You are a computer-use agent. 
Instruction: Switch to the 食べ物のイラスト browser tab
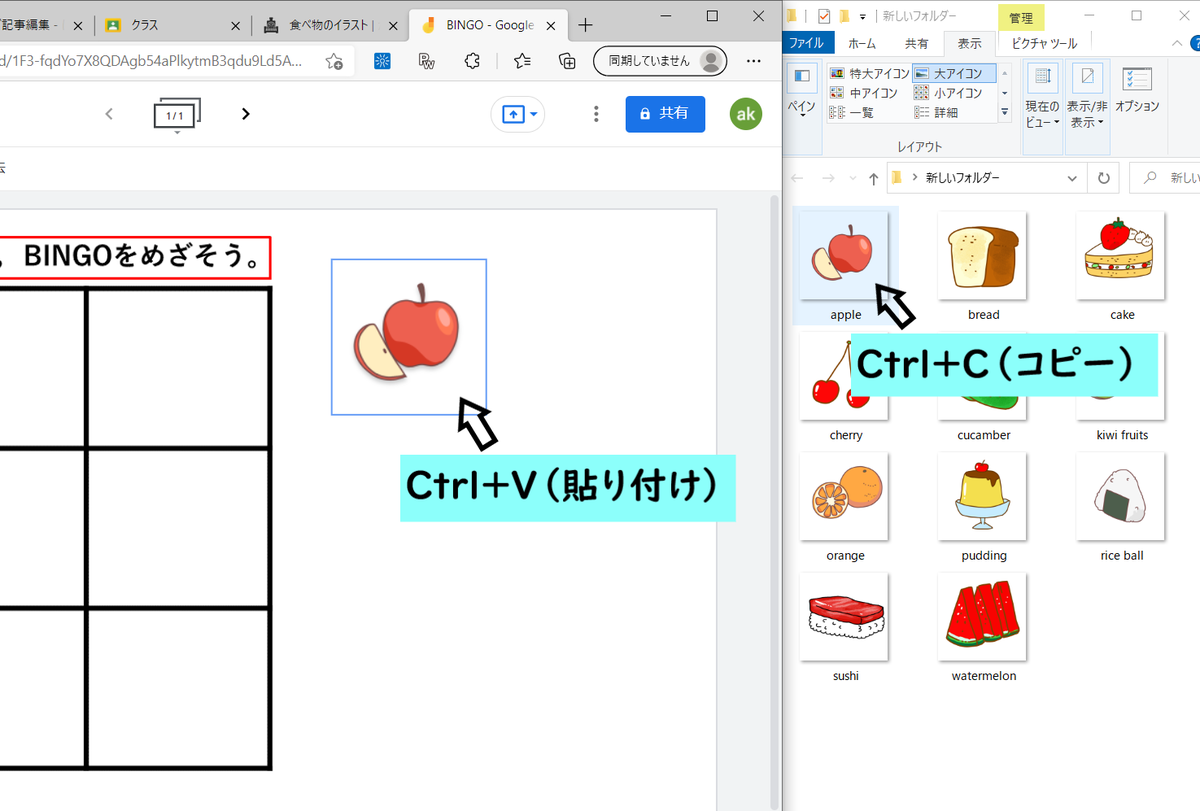click(330, 26)
